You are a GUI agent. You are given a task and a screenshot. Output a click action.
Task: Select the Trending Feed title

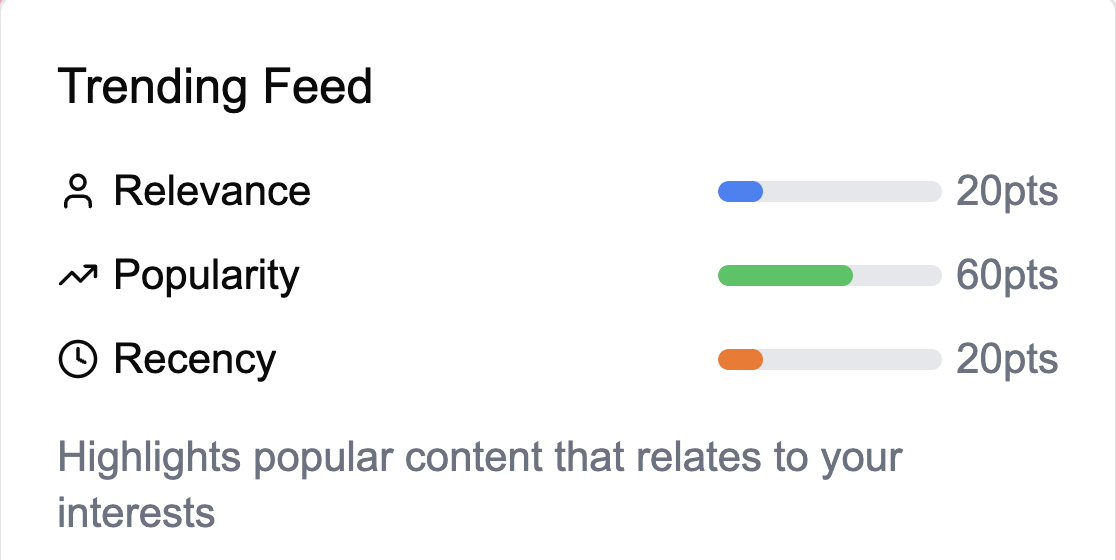tap(215, 87)
